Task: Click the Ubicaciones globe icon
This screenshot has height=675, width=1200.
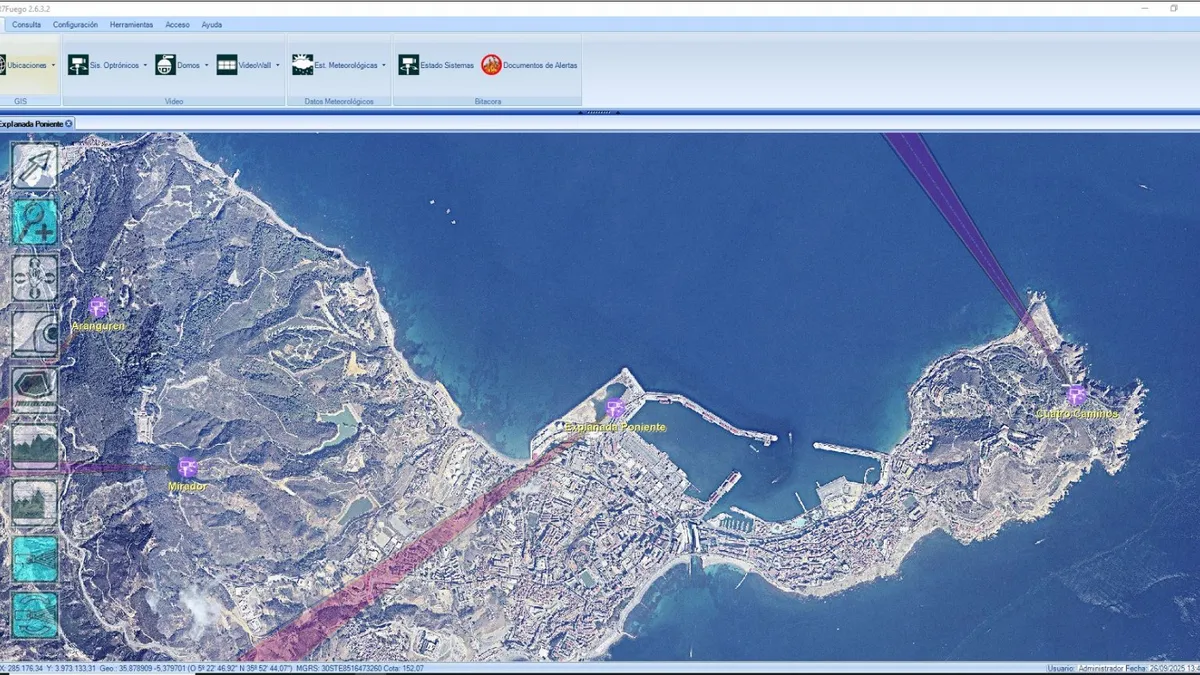Action: pyautogui.click(x=2, y=65)
